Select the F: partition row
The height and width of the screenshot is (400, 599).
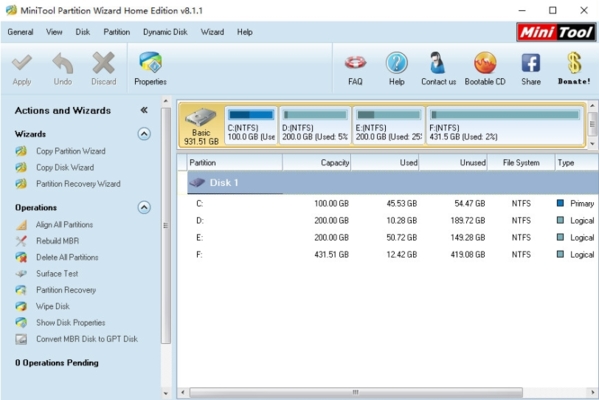tap(393, 254)
